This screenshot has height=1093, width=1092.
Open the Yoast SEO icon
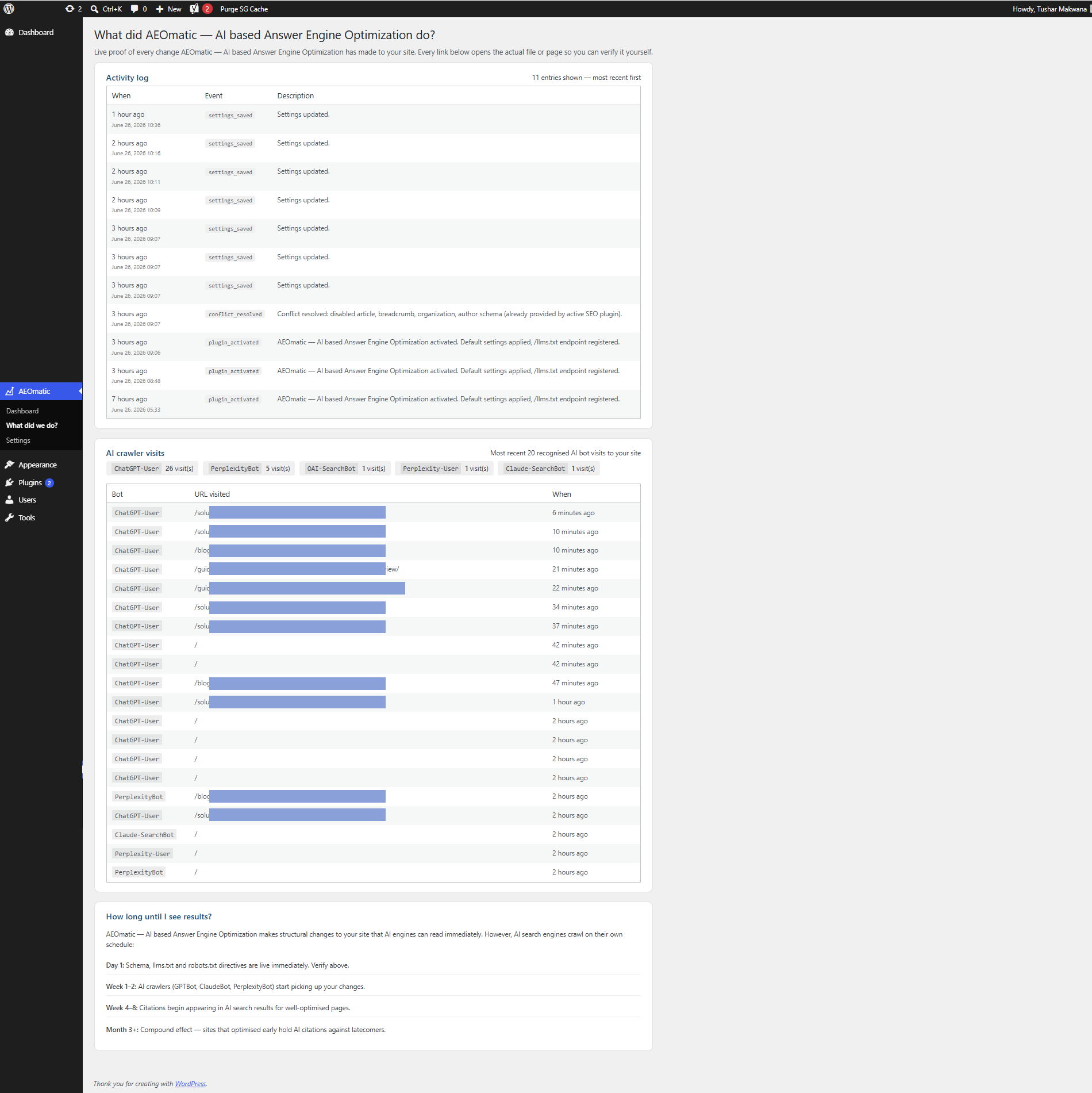coord(194,9)
